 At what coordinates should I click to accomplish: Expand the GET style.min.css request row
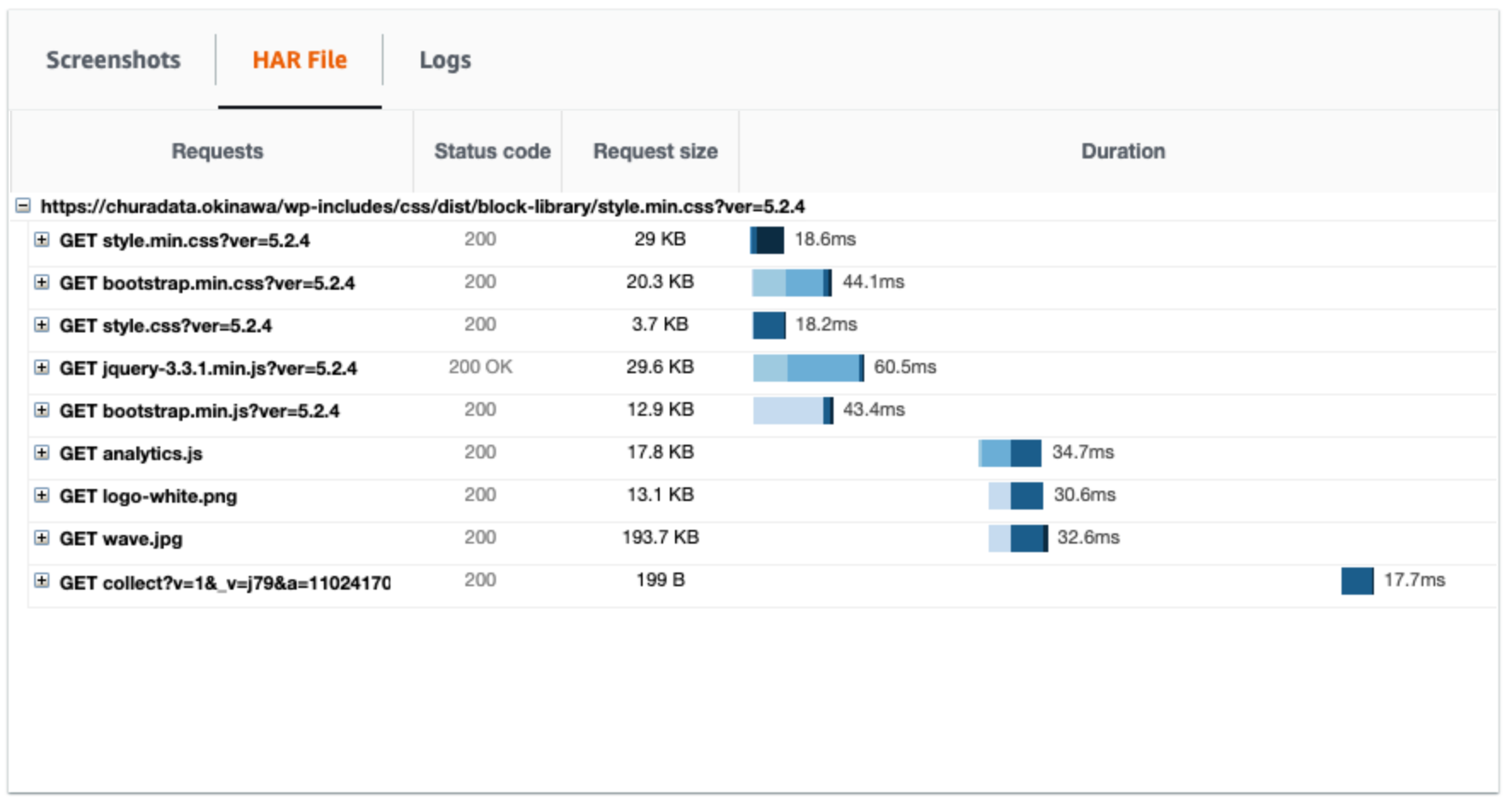coord(42,239)
